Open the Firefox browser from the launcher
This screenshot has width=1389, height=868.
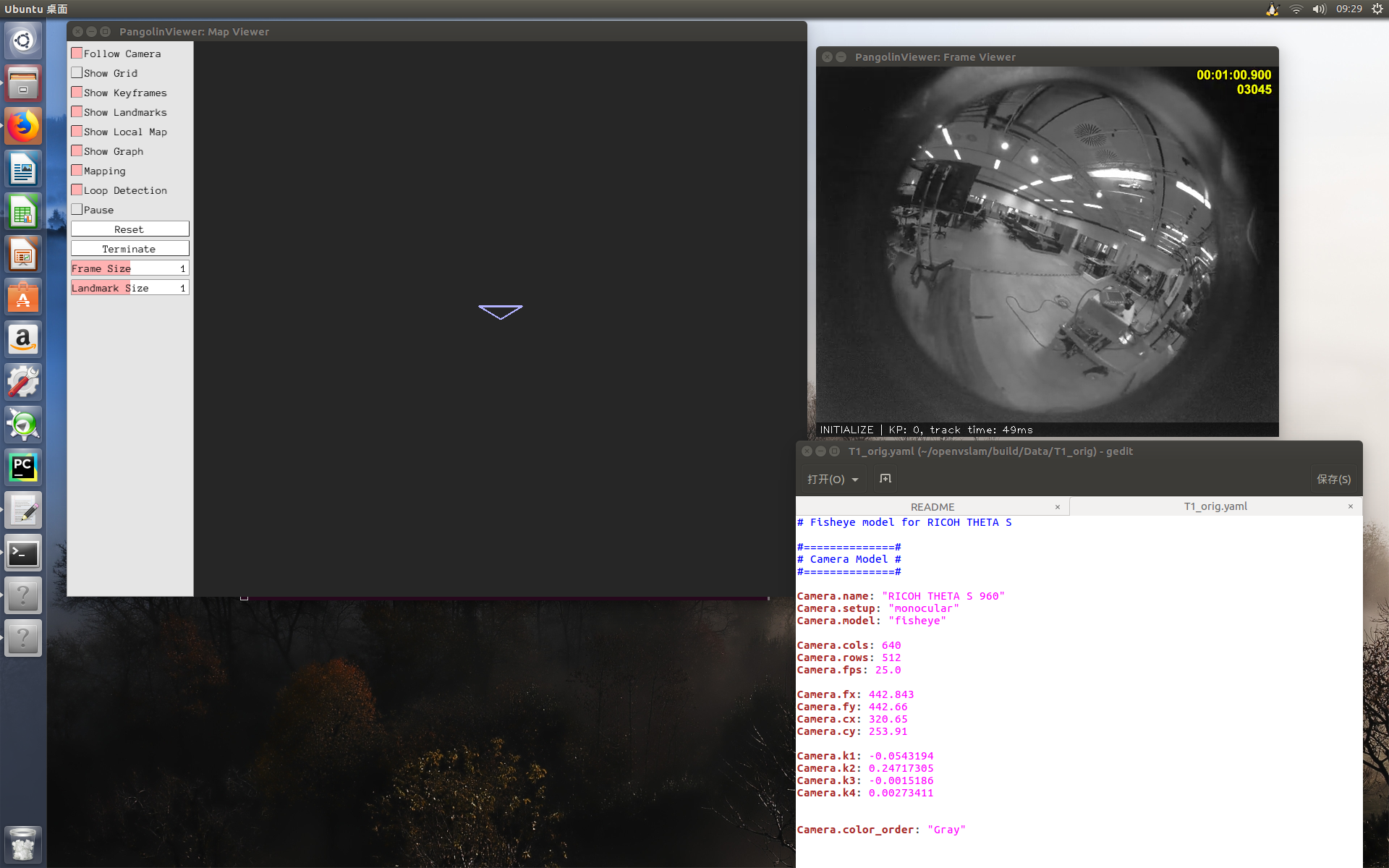point(22,125)
